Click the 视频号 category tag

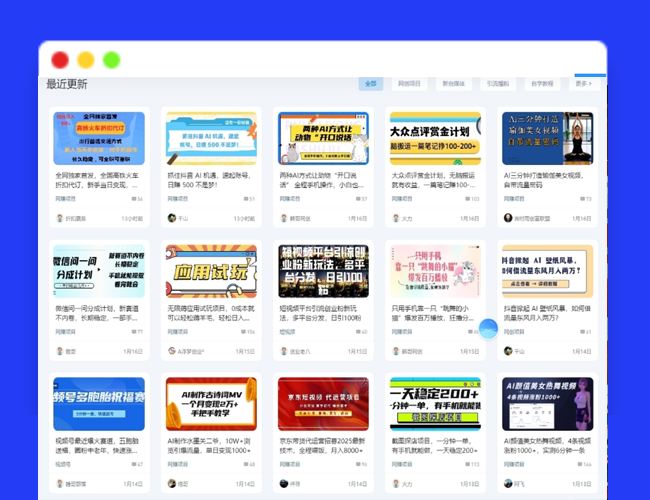click(x=63, y=464)
